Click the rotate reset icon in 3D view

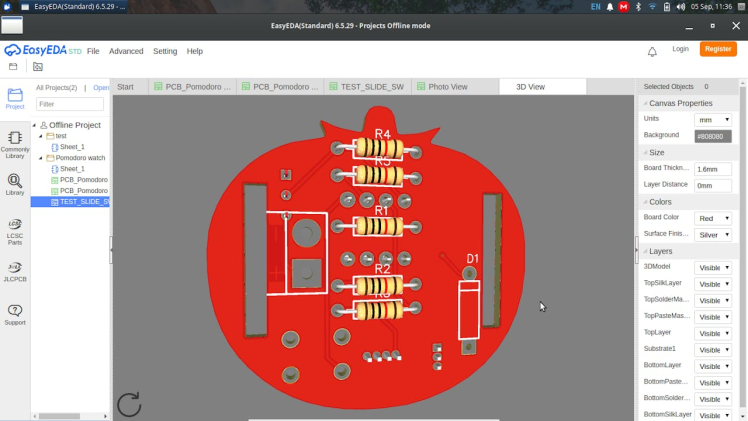129,403
